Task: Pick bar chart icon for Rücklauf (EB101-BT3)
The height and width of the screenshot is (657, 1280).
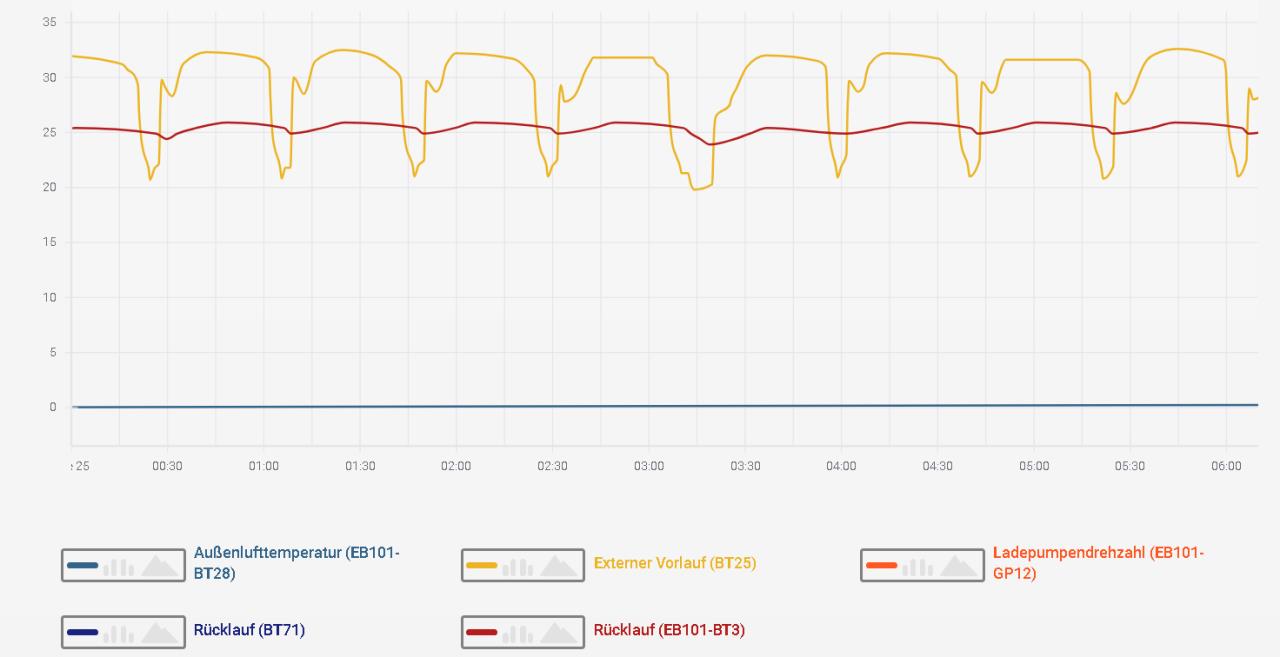Action: 518,633
